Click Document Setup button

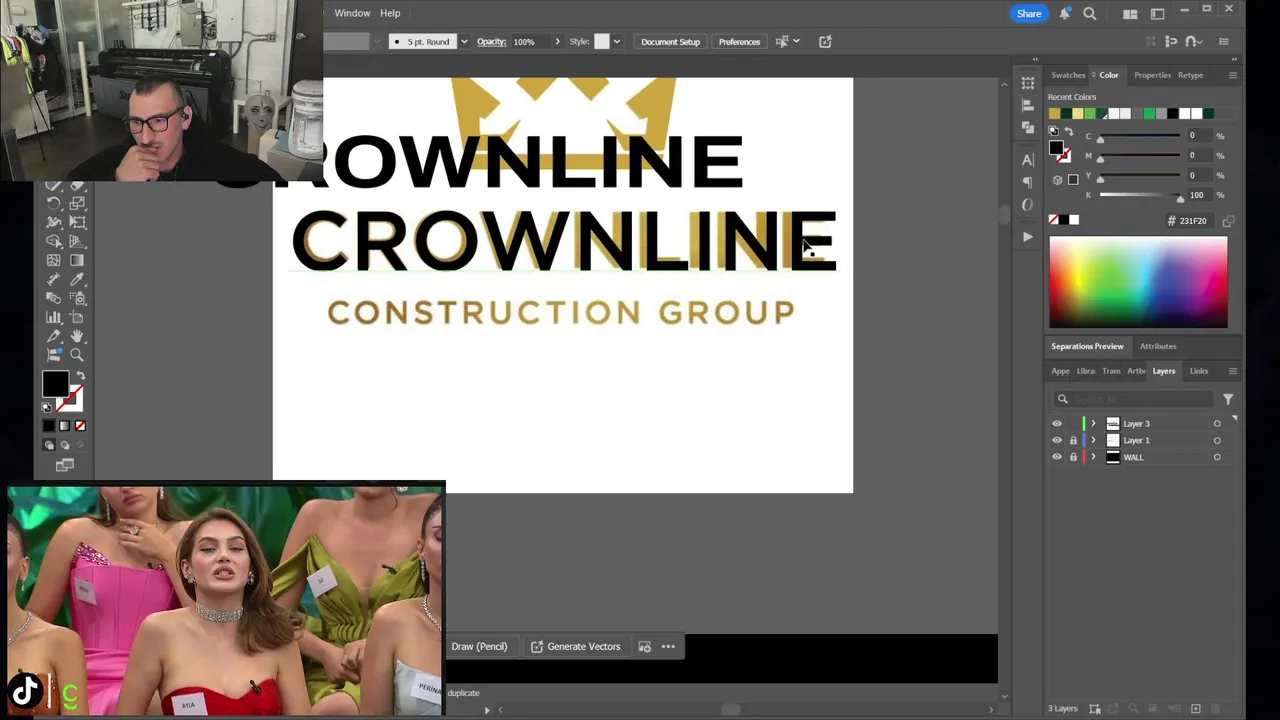point(670,42)
